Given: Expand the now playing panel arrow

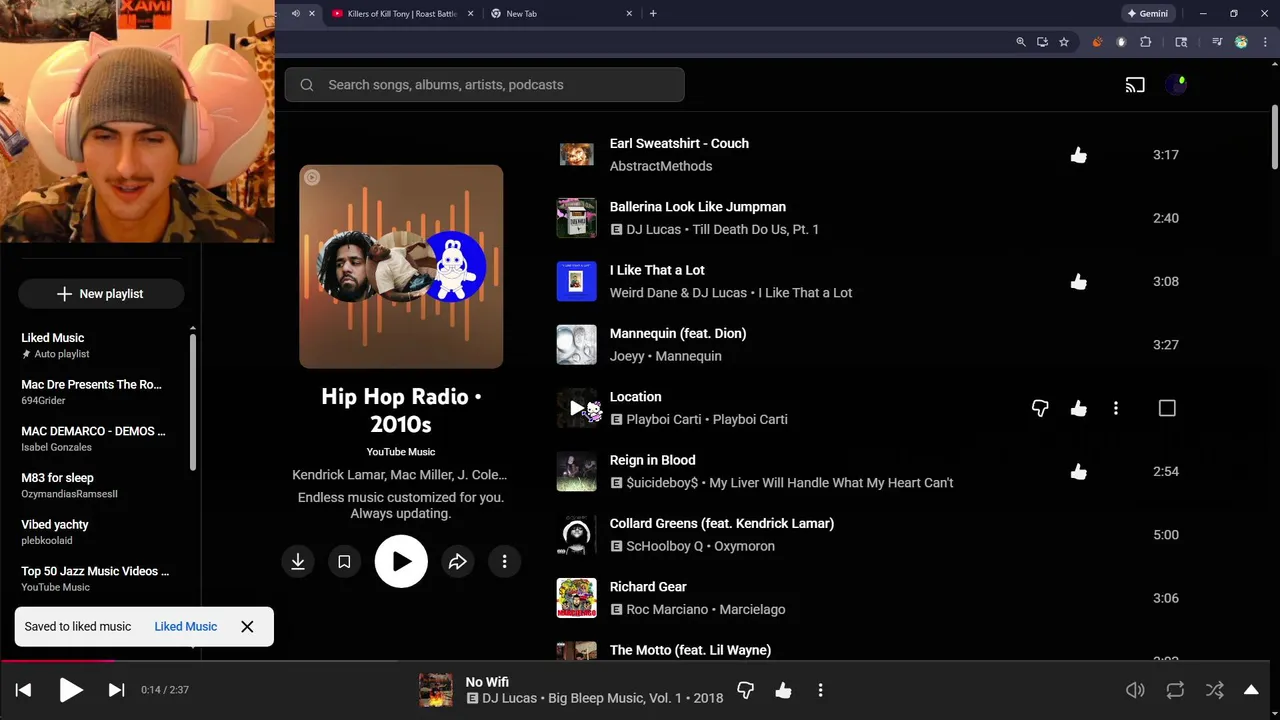Looking at the screenshot, I should click(x=1251, y=690).
